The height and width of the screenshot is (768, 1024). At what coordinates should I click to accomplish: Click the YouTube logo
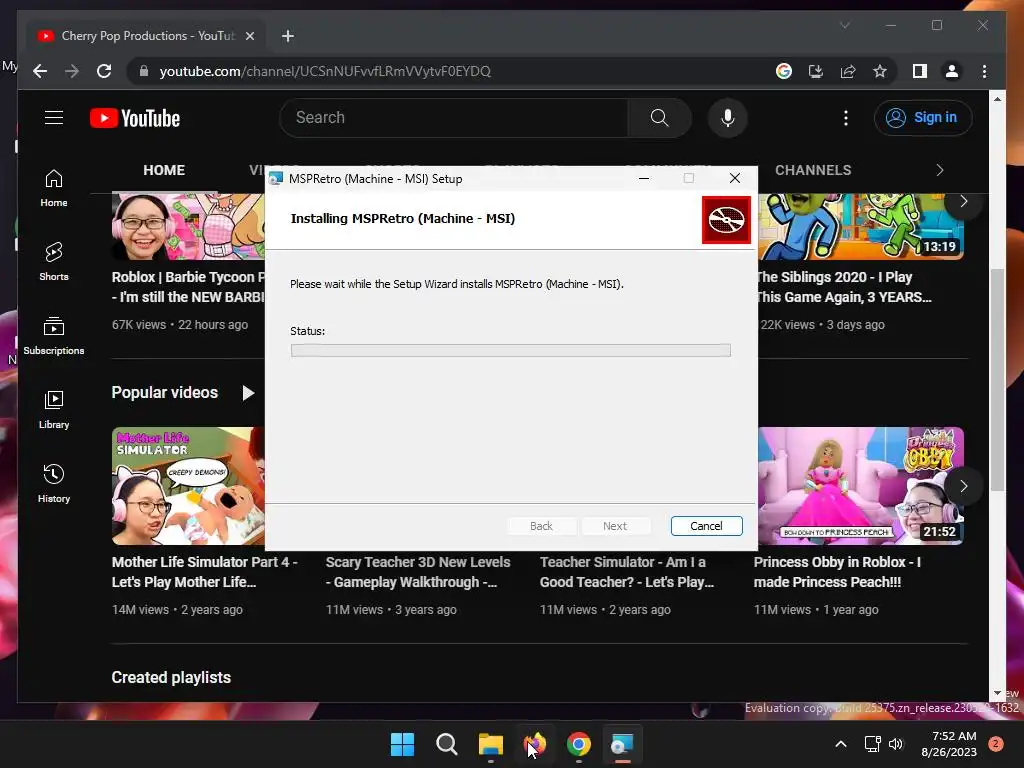[x=135, y=118]
